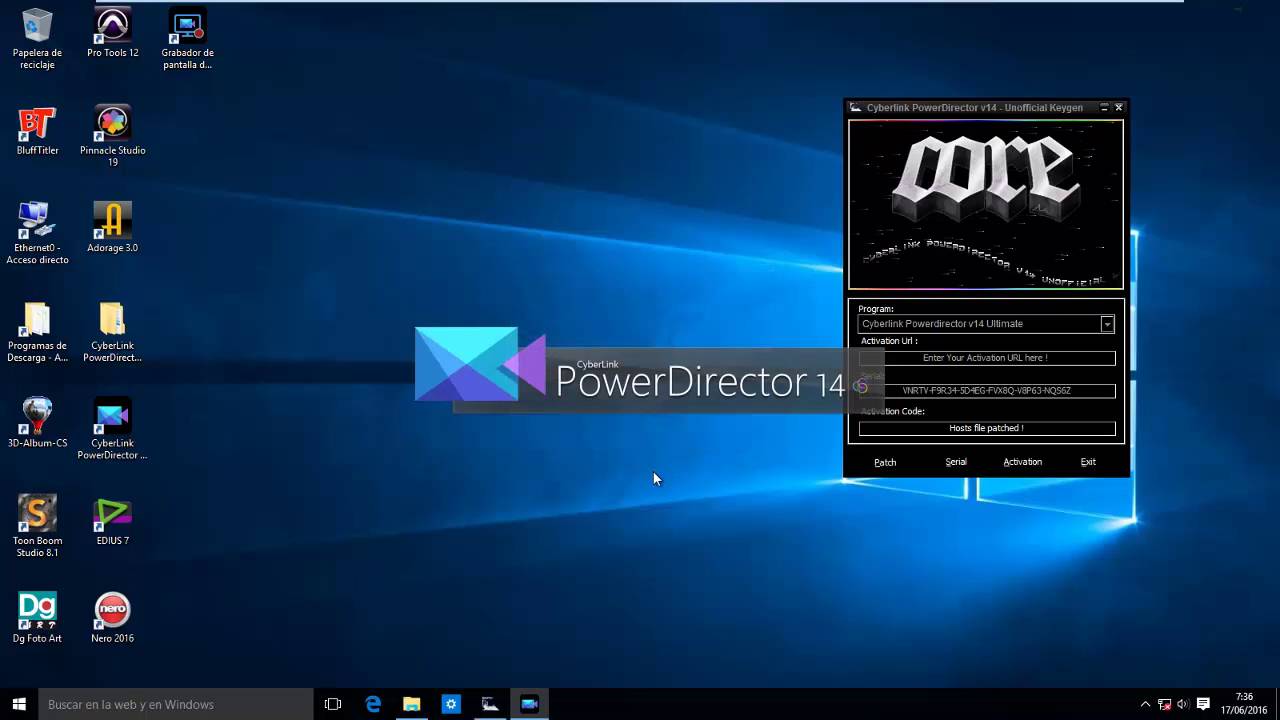Open the volume control tray icon
This screenshot has width=1280, height=720.
(x=1183, y=704)
